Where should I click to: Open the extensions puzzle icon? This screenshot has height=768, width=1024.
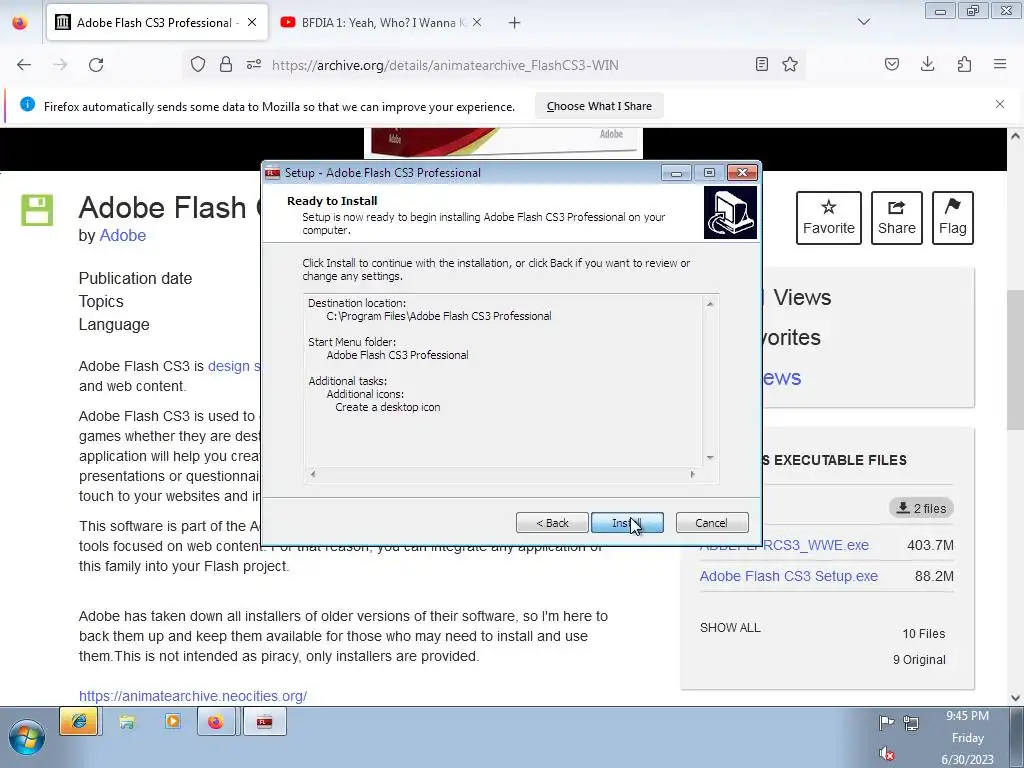coord(964,64)
